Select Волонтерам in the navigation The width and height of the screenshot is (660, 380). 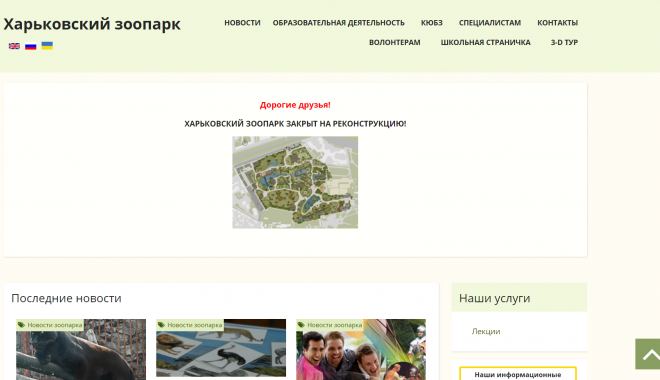395,43
